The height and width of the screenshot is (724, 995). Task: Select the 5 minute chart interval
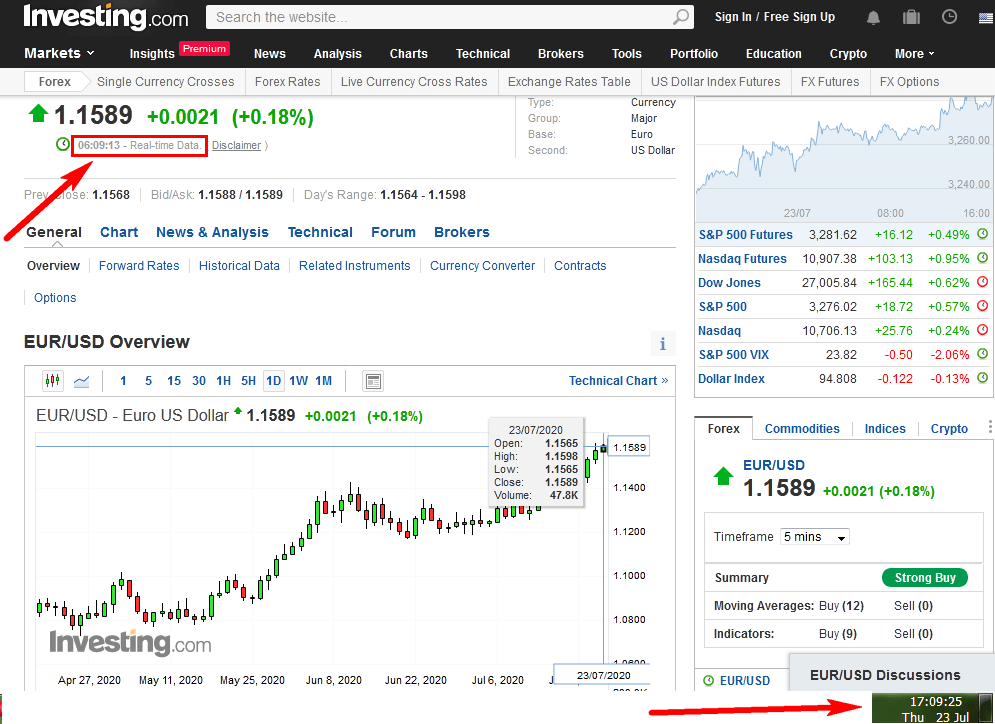coord(148,381)
